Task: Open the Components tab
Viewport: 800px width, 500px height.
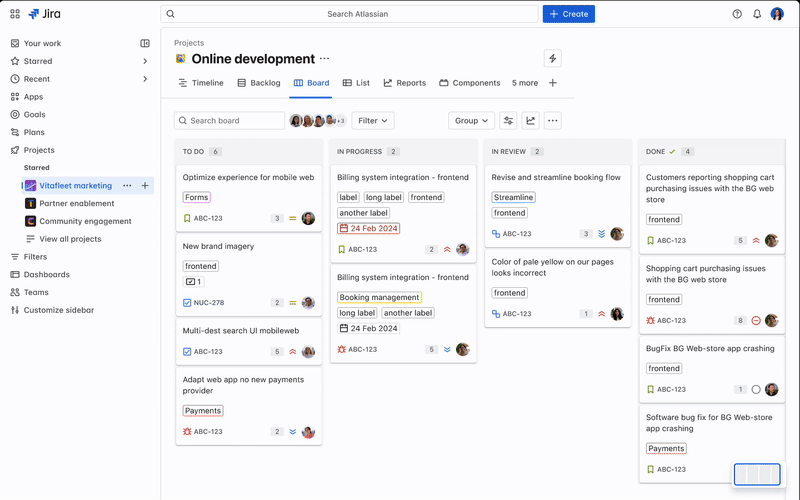Action: (470, 83)
